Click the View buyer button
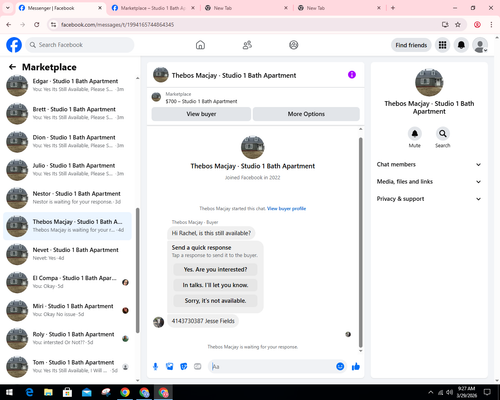The width and height of the screenshot is (500, 400). click(x=201, y=114)
